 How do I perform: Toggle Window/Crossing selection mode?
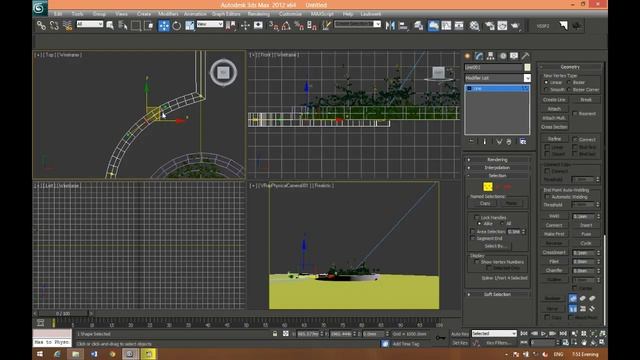click(x=149, y=26)
